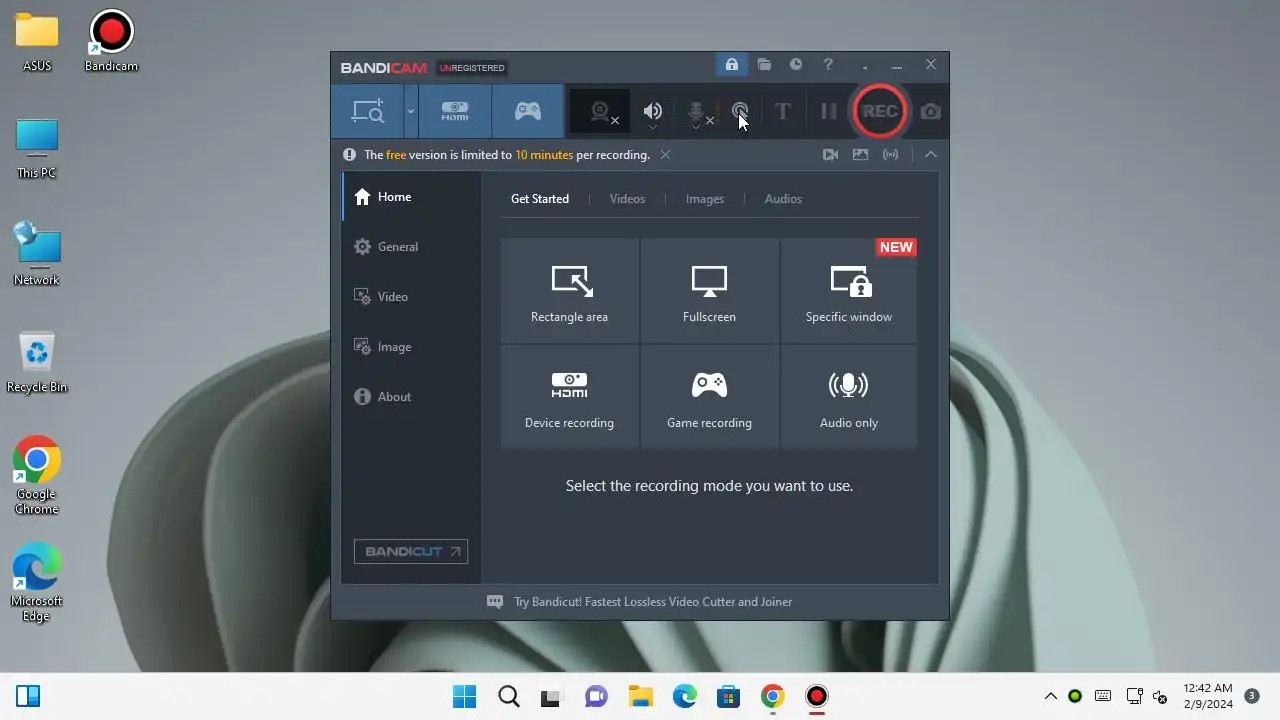The height and width of the screenshot is (720, 1280).
Task: Click the audio signal icon in notice bar
Action: (x=890, y=155)
